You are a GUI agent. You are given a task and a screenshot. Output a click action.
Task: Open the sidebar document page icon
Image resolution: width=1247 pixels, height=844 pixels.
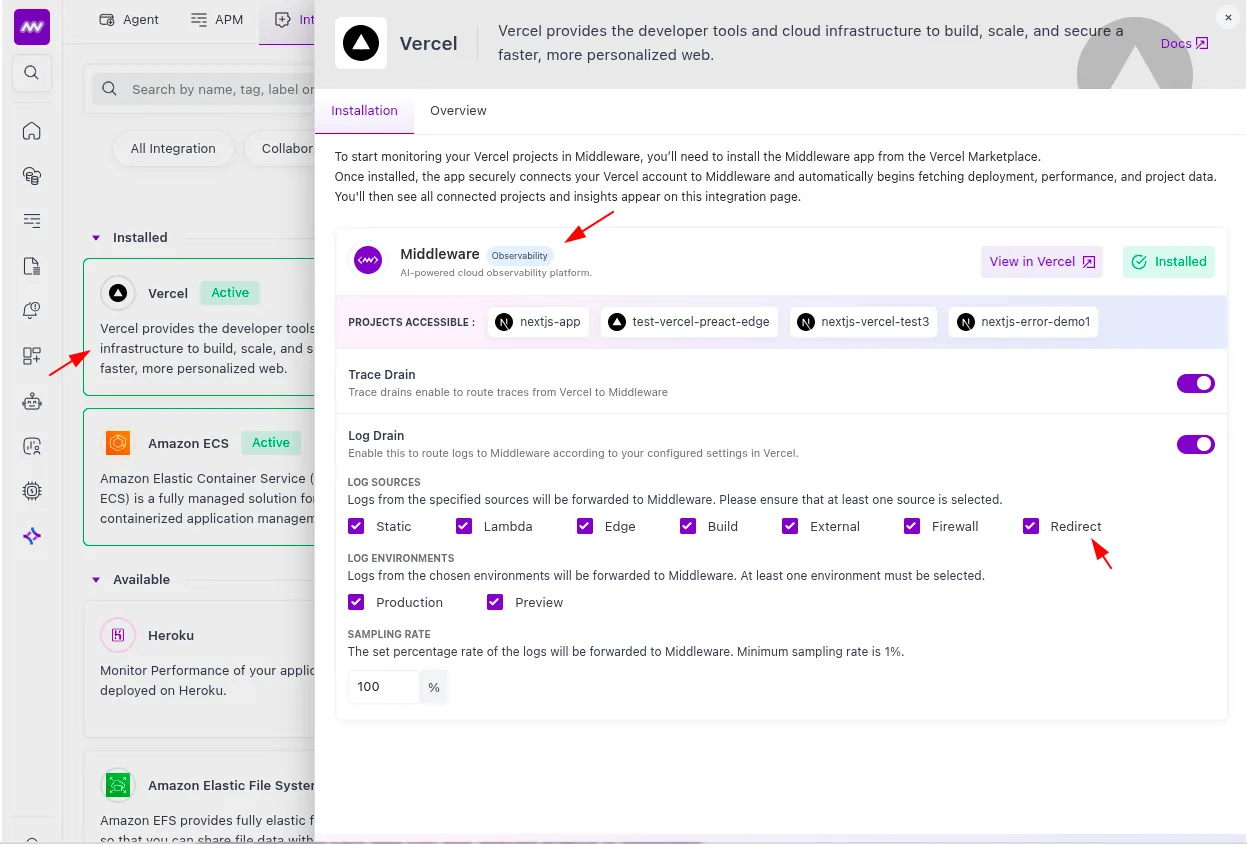point(32,266)
